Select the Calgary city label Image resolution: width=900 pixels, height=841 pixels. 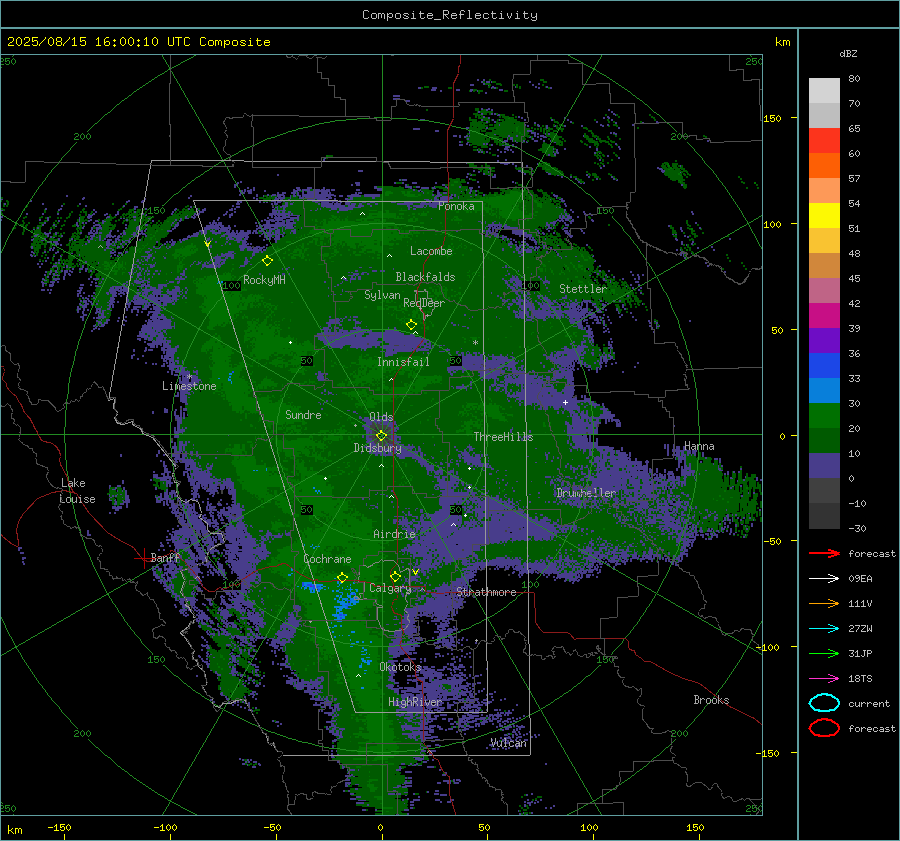[x=390, y=588]
